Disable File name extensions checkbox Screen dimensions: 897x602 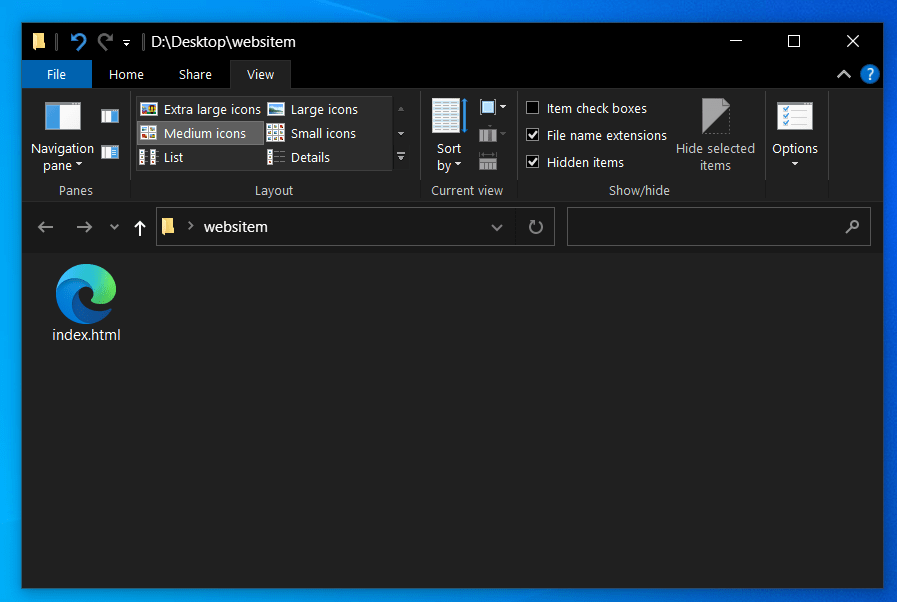pyautogui.click(x=533, y=135)
